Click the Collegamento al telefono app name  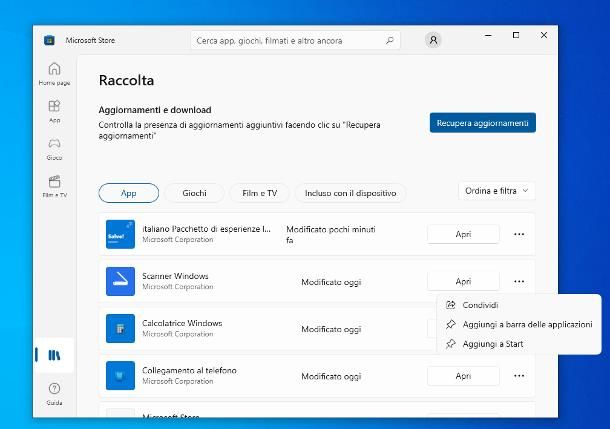(x=189, y=370)
